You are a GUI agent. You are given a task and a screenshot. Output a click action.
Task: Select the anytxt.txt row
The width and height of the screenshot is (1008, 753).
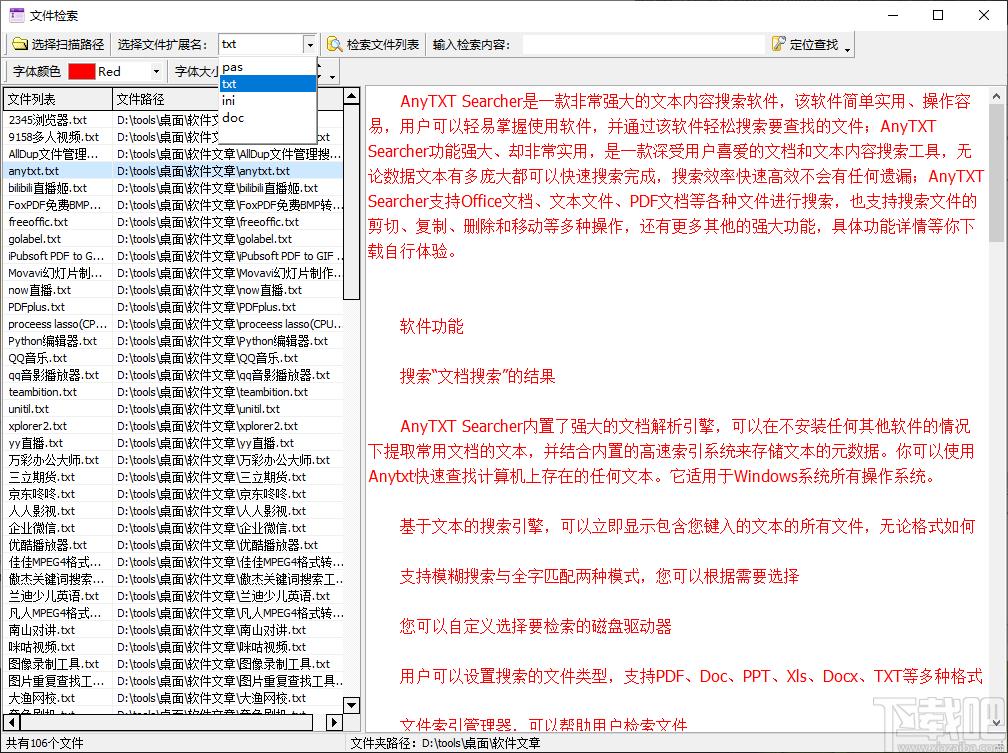pyautogui.click(x=174, y=171)
